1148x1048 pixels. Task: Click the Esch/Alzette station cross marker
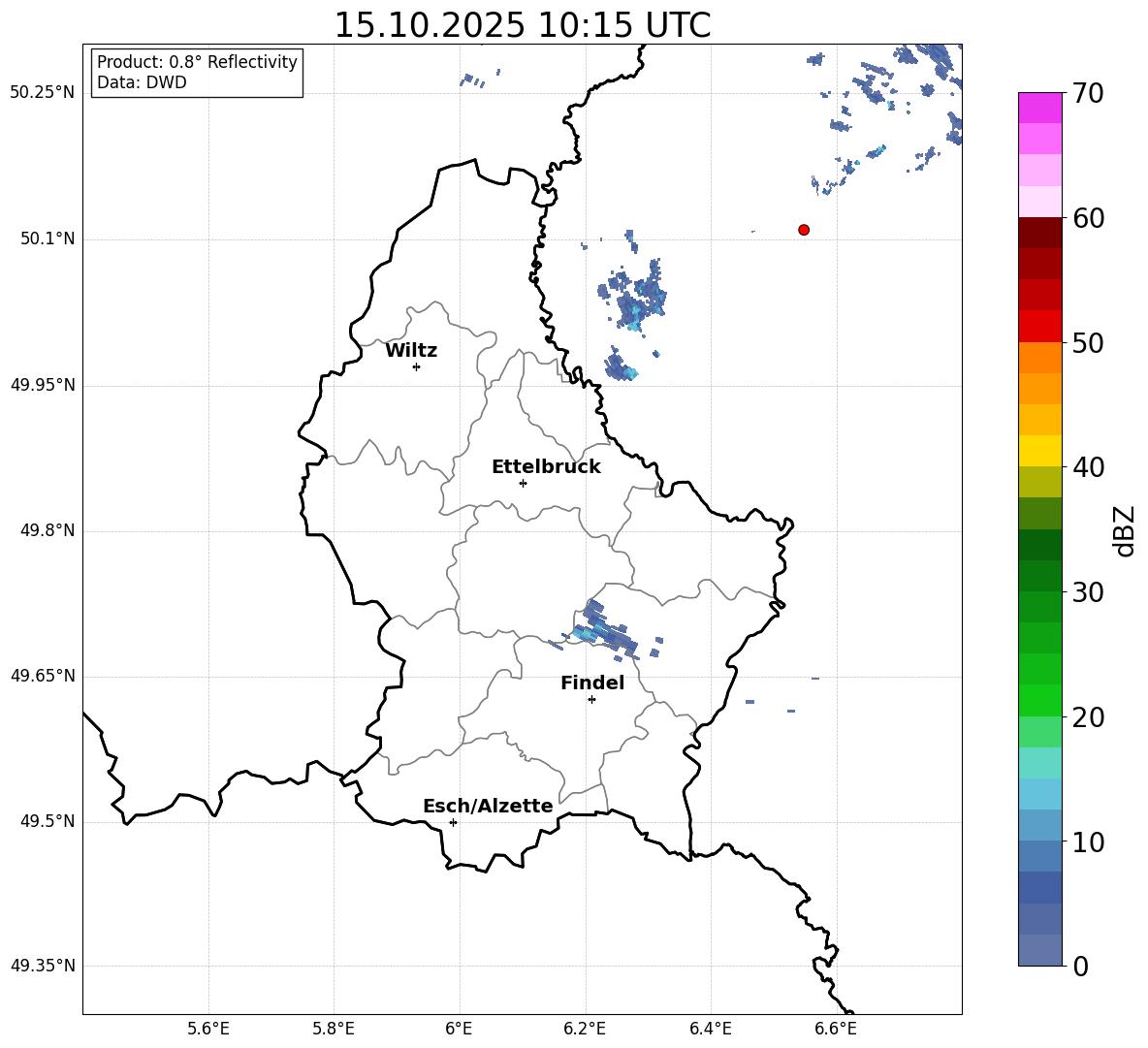[453, 822]
